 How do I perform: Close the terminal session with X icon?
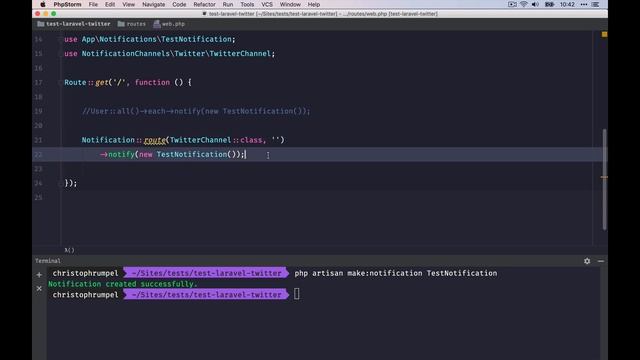coord(39,289)
